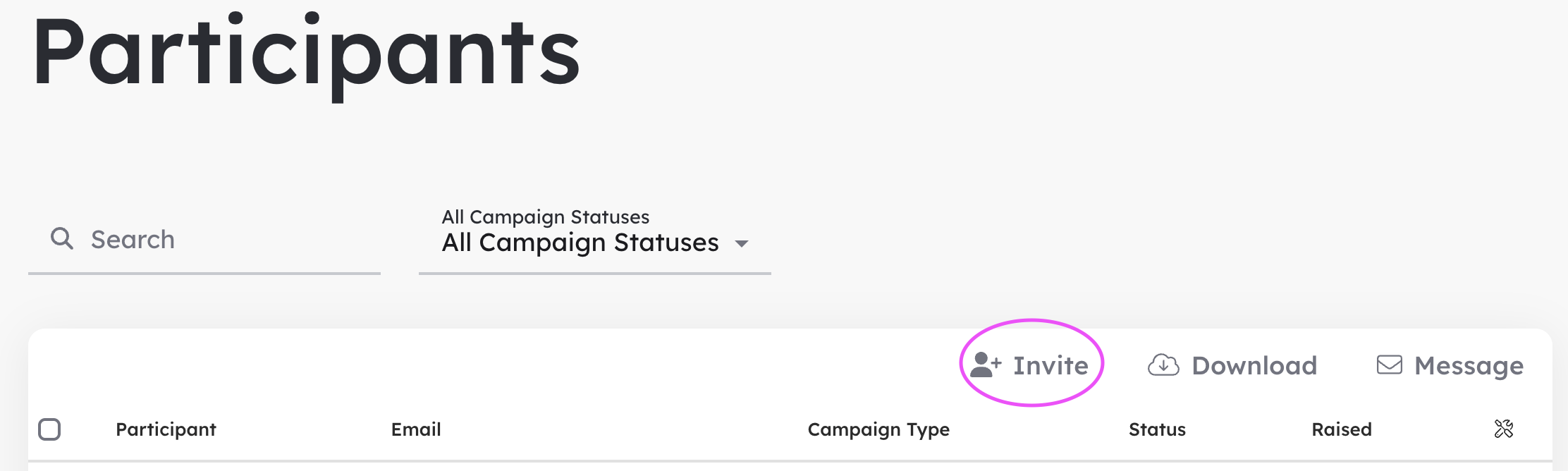Sort by the Status column header
The width and height of the screenshot is (1568, 471).
point(1157,429)
